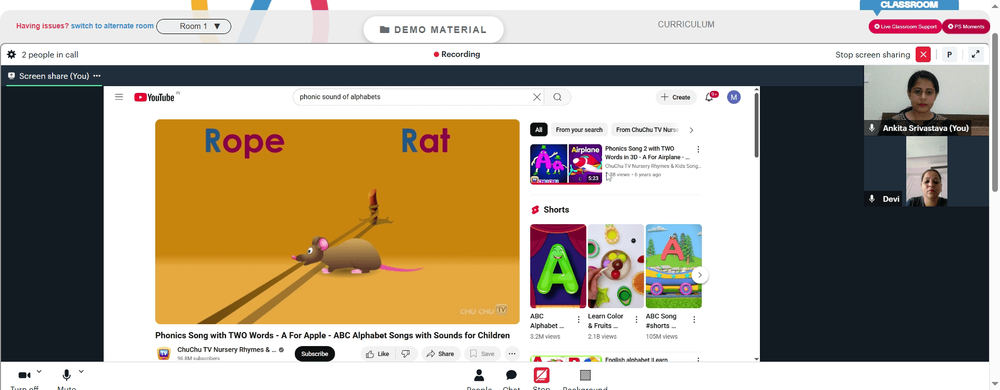1000x390 pixels.
Task: Open the People panel icon
Action: coord(479,375)
